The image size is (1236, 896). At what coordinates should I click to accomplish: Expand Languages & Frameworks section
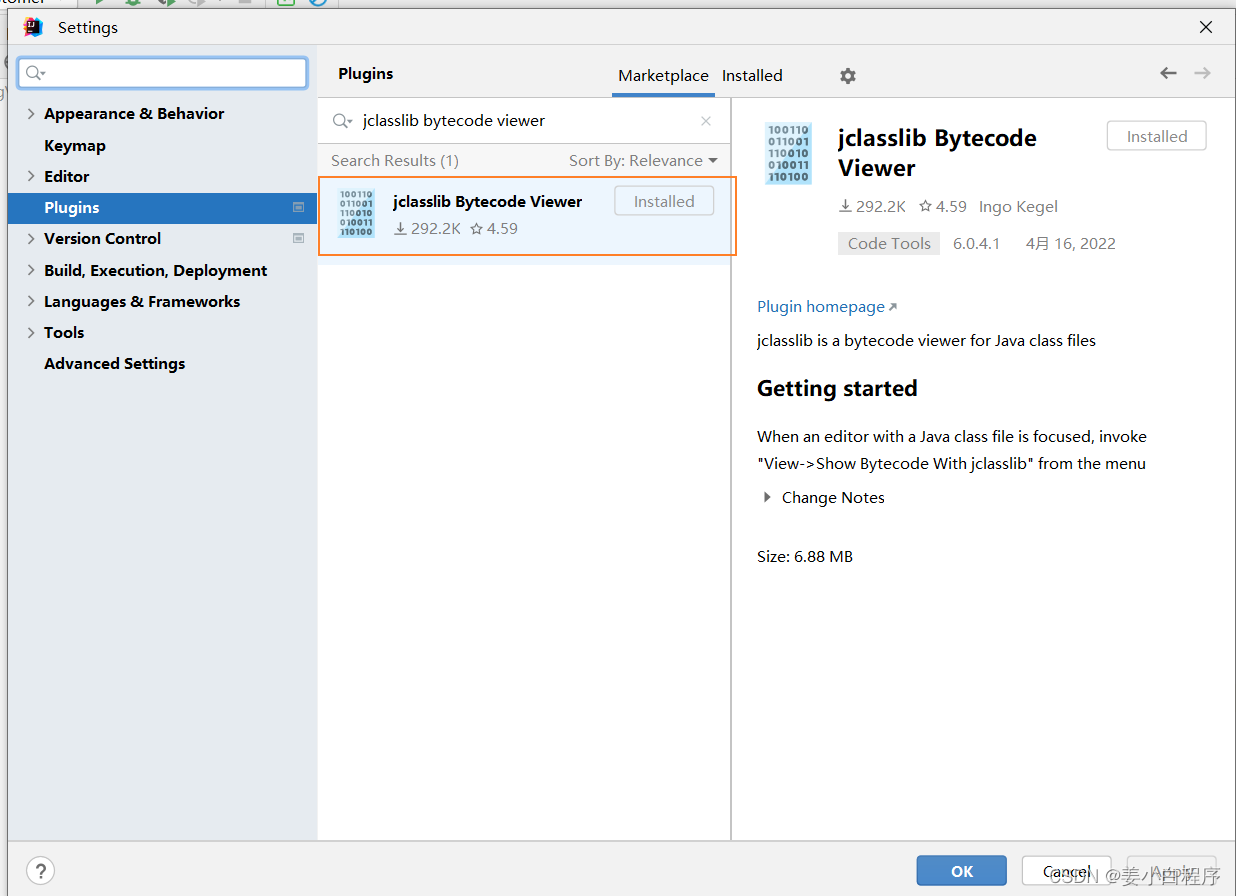click(31, 301)
